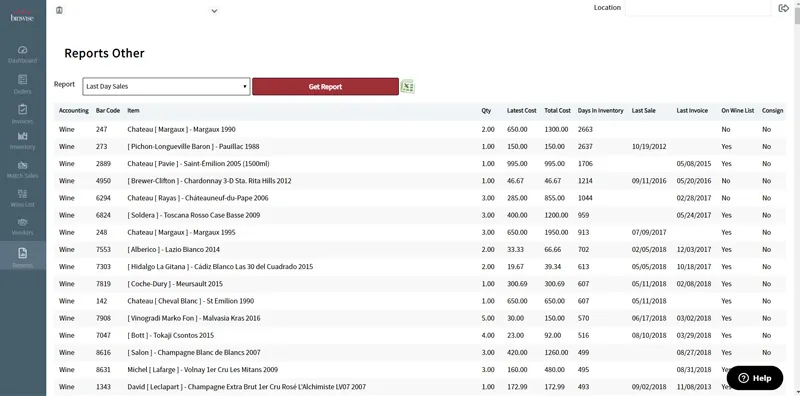Select Hidalgo La Gitana Cádiz Blanco item
Viewport: 800px width, 396px height.
(220, 266)
